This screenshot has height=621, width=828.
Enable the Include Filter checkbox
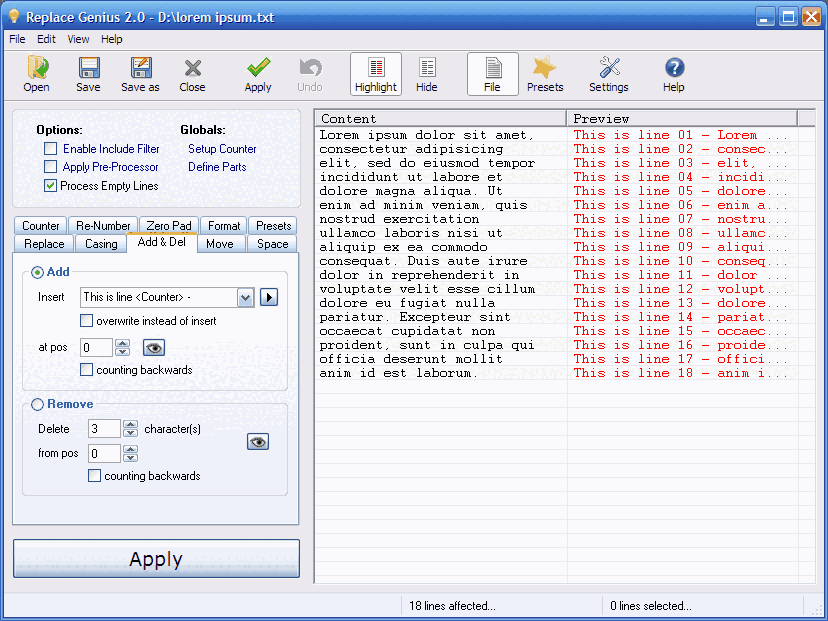[51, 149]
